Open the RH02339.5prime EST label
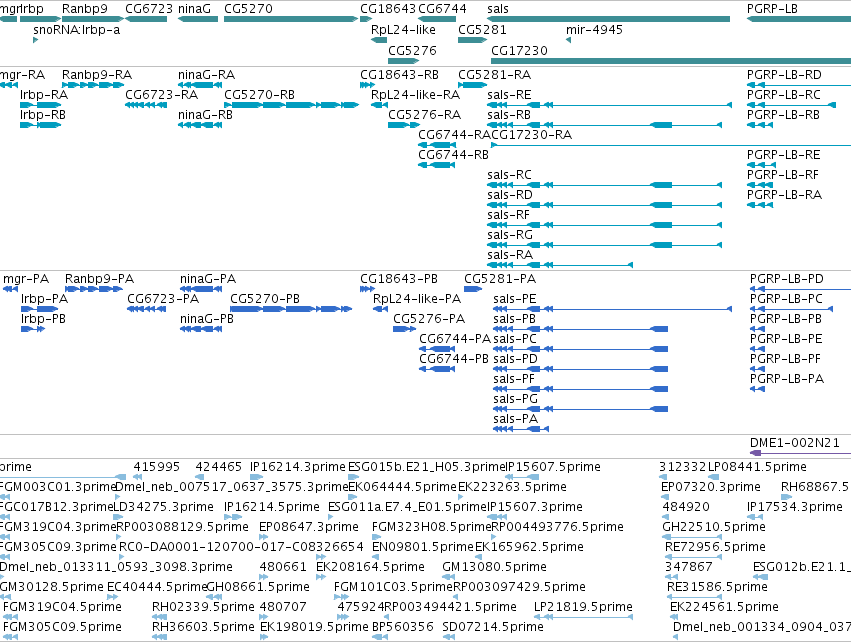 (203, 606)
